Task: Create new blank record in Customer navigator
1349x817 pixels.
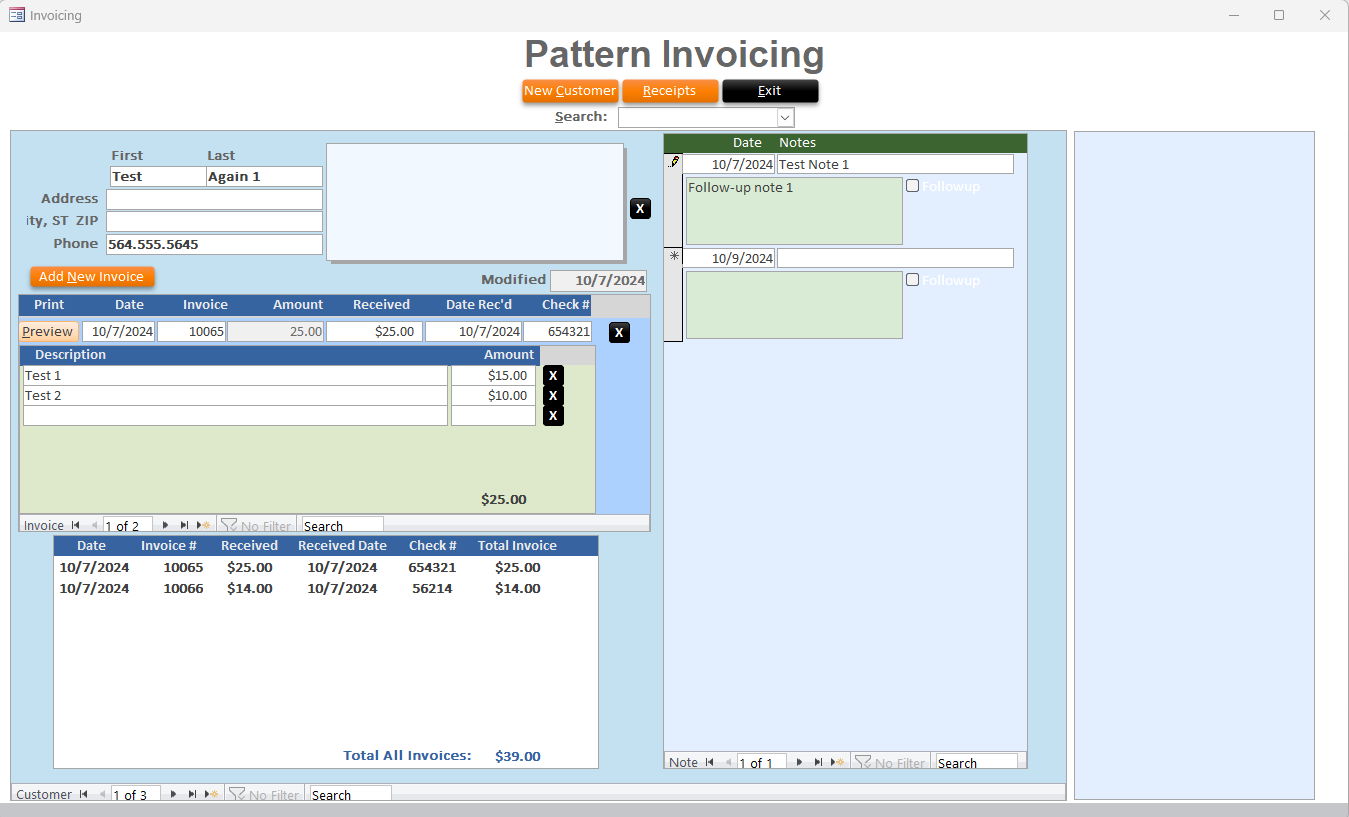Action: (212, 794)
